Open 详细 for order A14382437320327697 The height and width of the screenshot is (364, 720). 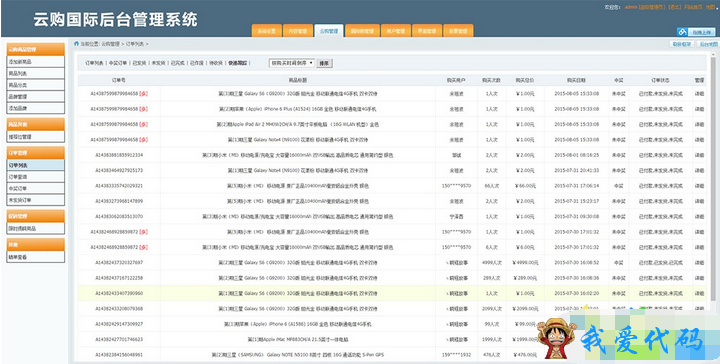click(x=699, y=263)
